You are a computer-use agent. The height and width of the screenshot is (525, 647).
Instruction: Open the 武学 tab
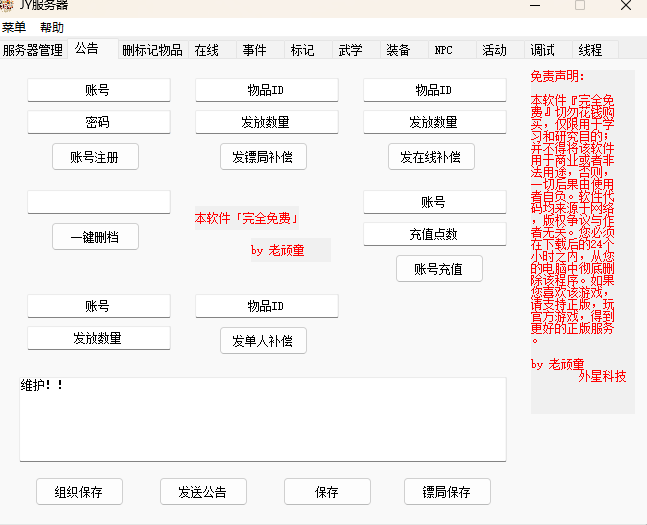pyautogui.click(x=350, y=49)
